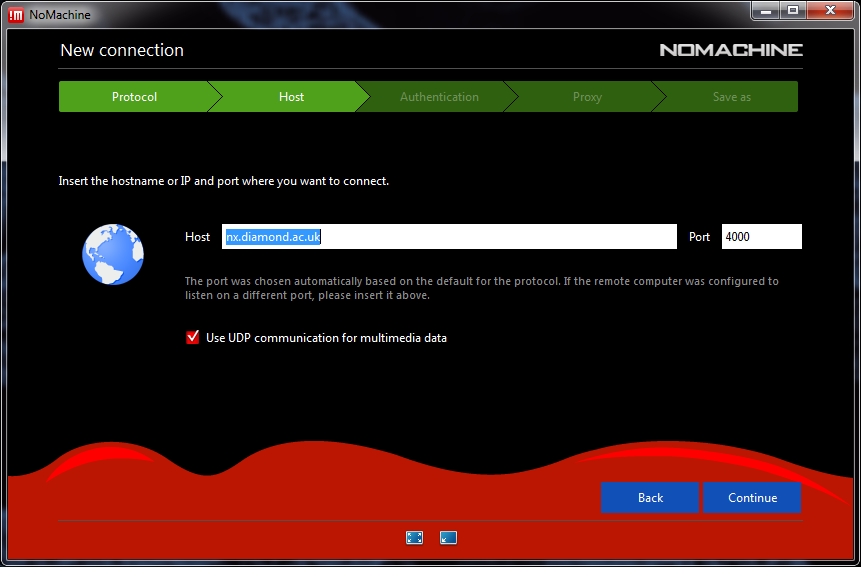Maximize the NoMachine window
861x567 pixels.
(792, 10)
